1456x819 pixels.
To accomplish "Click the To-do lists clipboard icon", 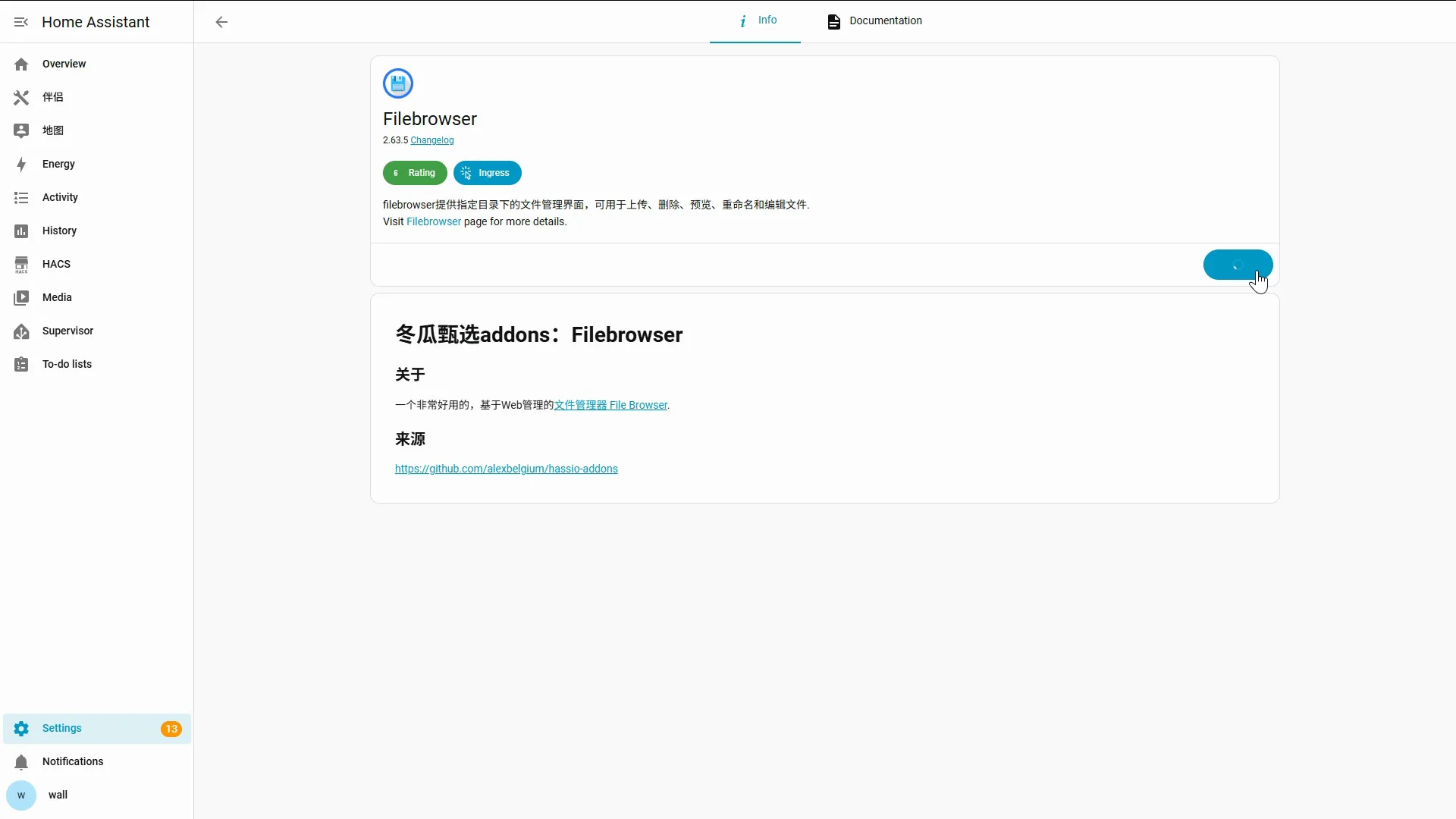I will coord(21,365).
